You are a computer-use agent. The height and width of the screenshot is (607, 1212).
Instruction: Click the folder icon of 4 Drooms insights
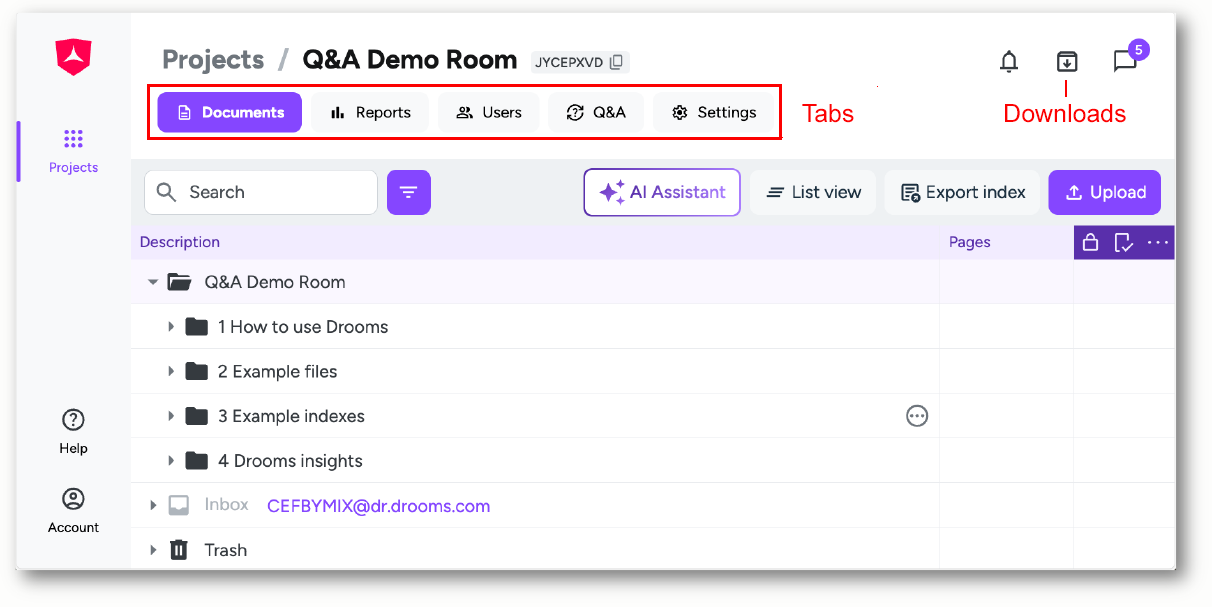tap(197, 461)
